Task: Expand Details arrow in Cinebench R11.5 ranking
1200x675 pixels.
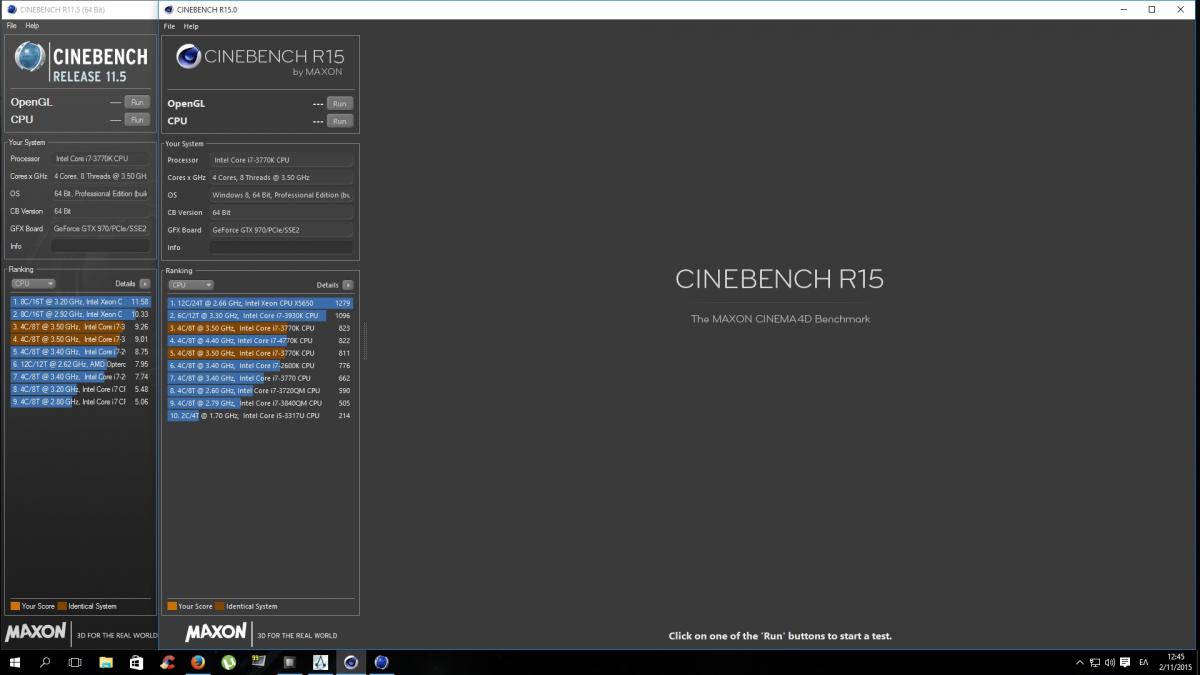Action: pos(145,283)
